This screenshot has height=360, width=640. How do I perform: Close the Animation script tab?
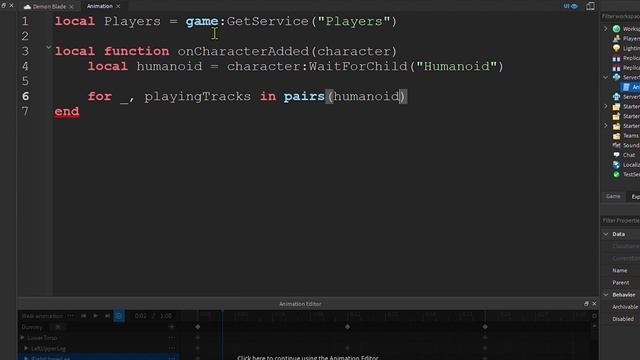tap(118, 6)
